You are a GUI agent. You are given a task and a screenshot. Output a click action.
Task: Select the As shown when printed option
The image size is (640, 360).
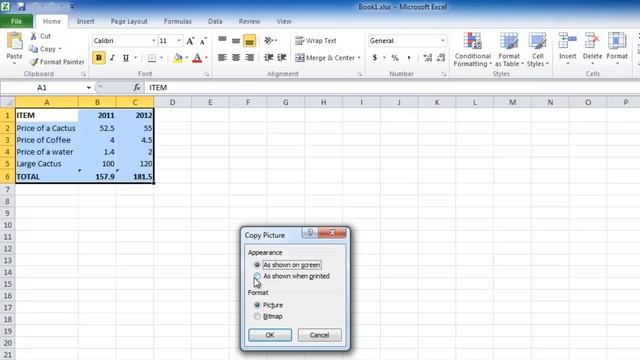[292, 276]
